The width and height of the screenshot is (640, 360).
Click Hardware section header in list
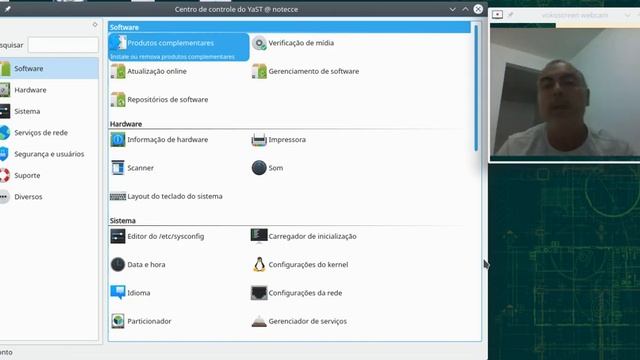(126, 124)
